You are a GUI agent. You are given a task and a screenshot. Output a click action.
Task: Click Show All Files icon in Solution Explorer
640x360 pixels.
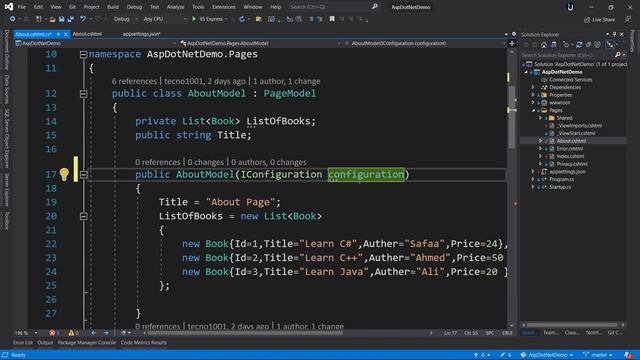pos(597,45)
